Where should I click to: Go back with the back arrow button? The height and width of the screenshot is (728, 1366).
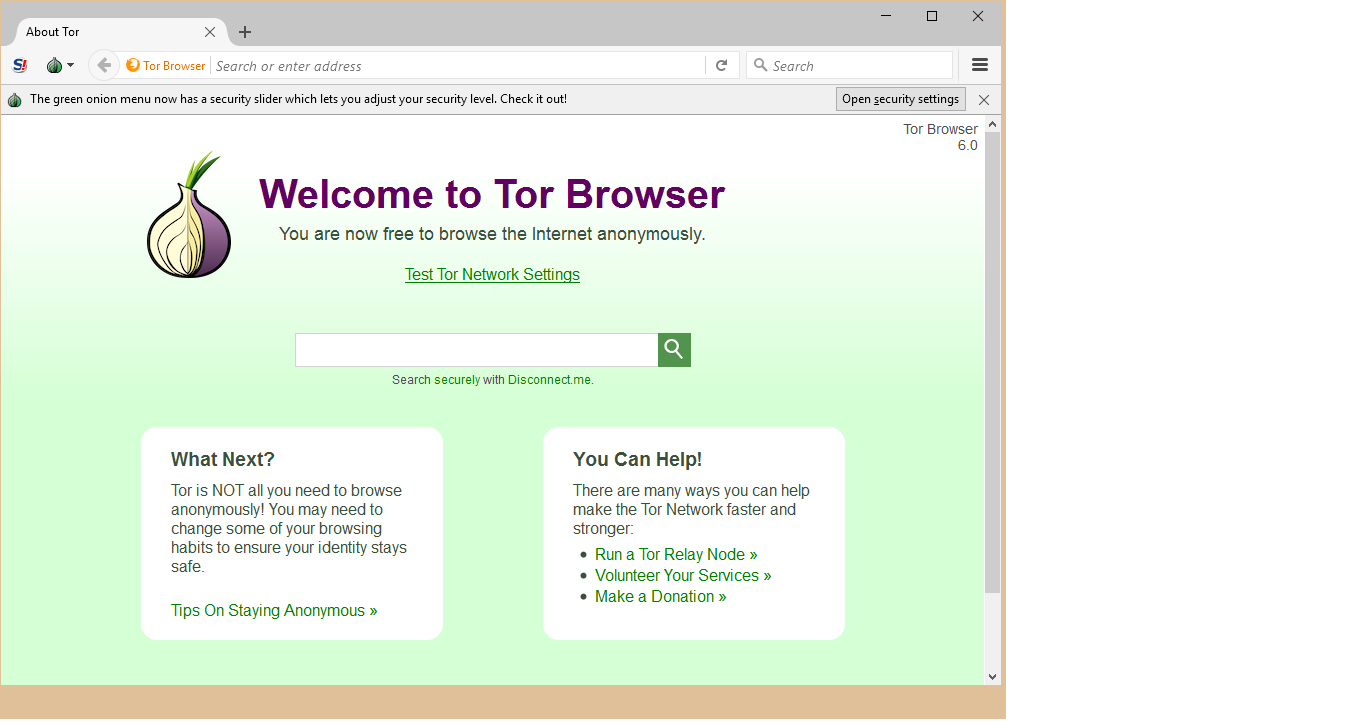tap(104, 66)
